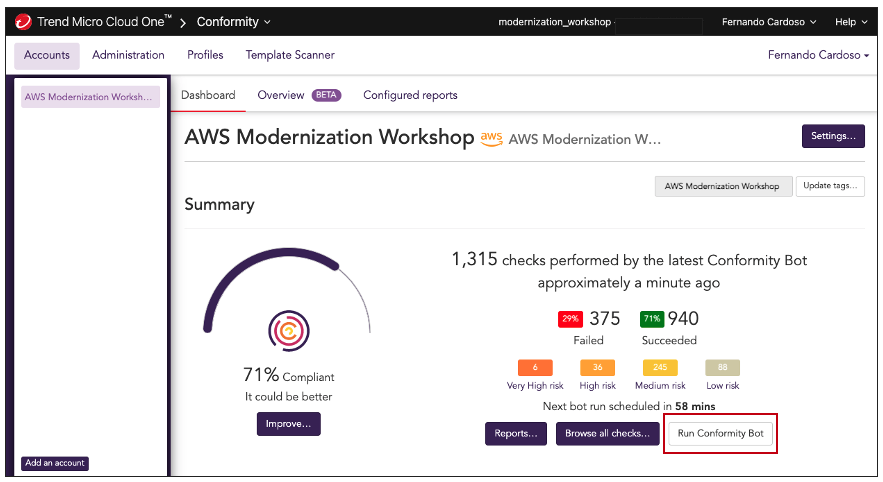Go to the Profiles tab
This screenshot has height=482, width=883.
pos(205,55)
